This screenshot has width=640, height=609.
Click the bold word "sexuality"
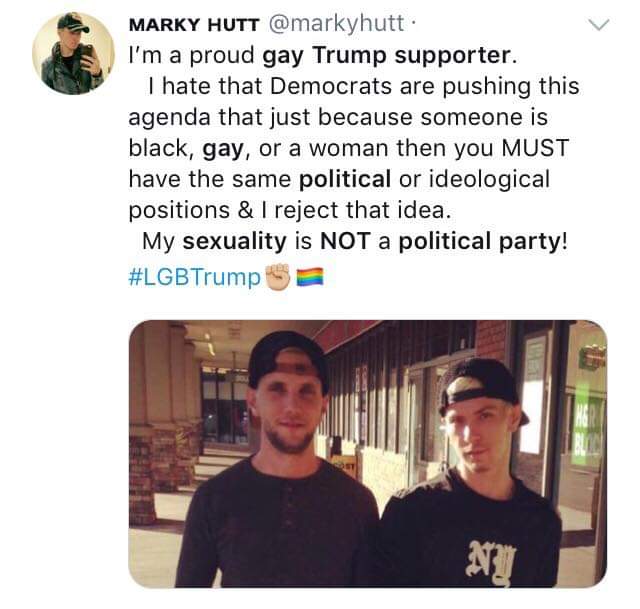tap(259, 241)
